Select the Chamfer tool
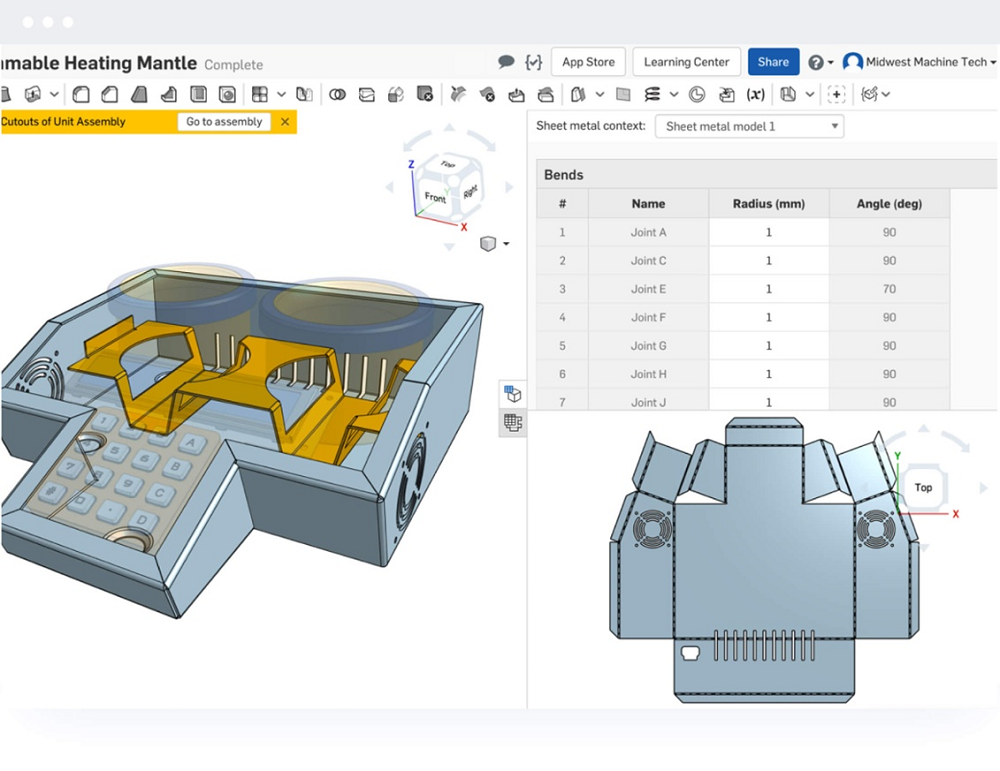Image resolution: width=1000 pixels, height=771 pixels. click(x=108, y=93)
